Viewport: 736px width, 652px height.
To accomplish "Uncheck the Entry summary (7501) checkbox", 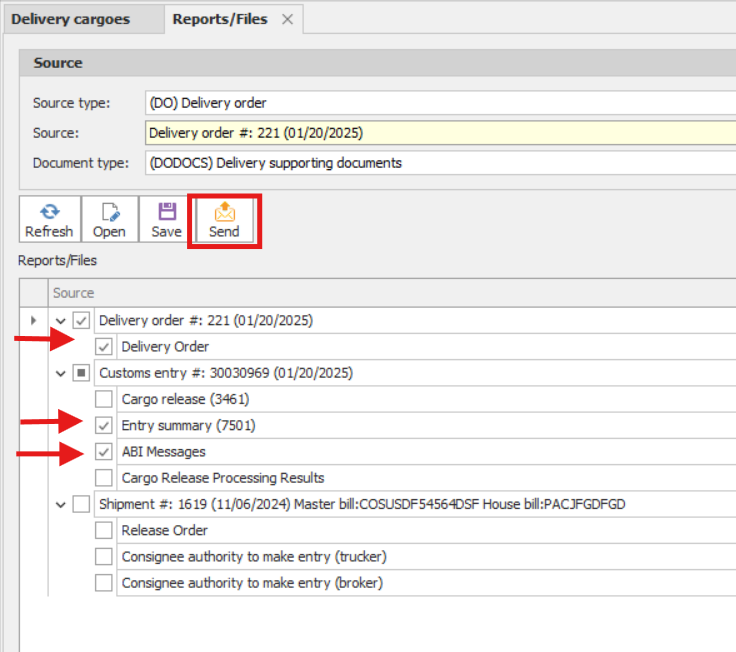I will tap(104, 426).
